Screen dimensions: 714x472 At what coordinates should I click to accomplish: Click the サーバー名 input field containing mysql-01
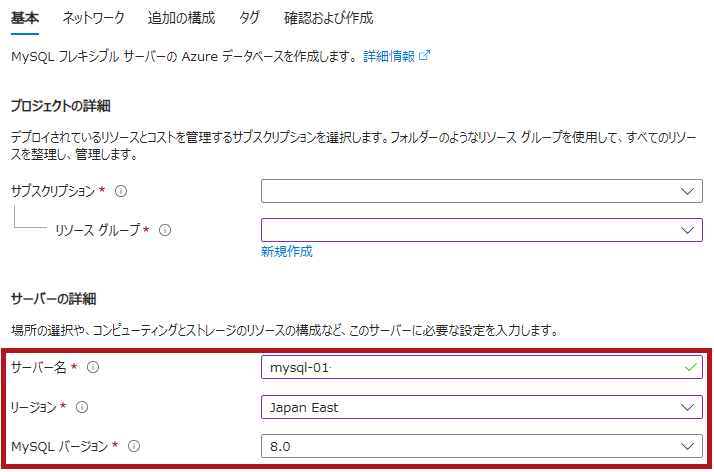(x=460, y=368)
